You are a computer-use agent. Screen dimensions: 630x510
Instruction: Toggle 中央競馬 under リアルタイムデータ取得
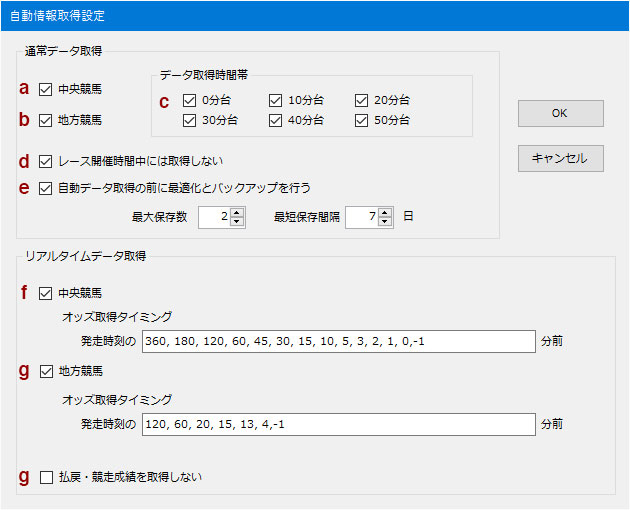(x=45, y=293)
